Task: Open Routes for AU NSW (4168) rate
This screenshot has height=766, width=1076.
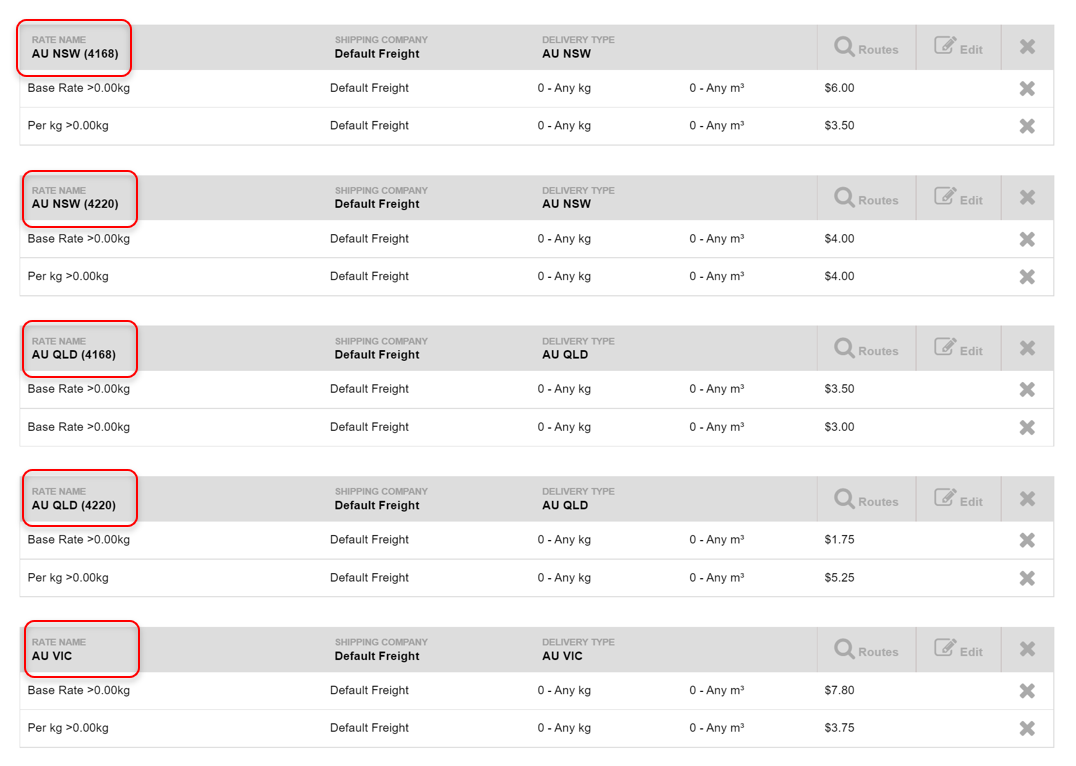Action: click(866, 48)
